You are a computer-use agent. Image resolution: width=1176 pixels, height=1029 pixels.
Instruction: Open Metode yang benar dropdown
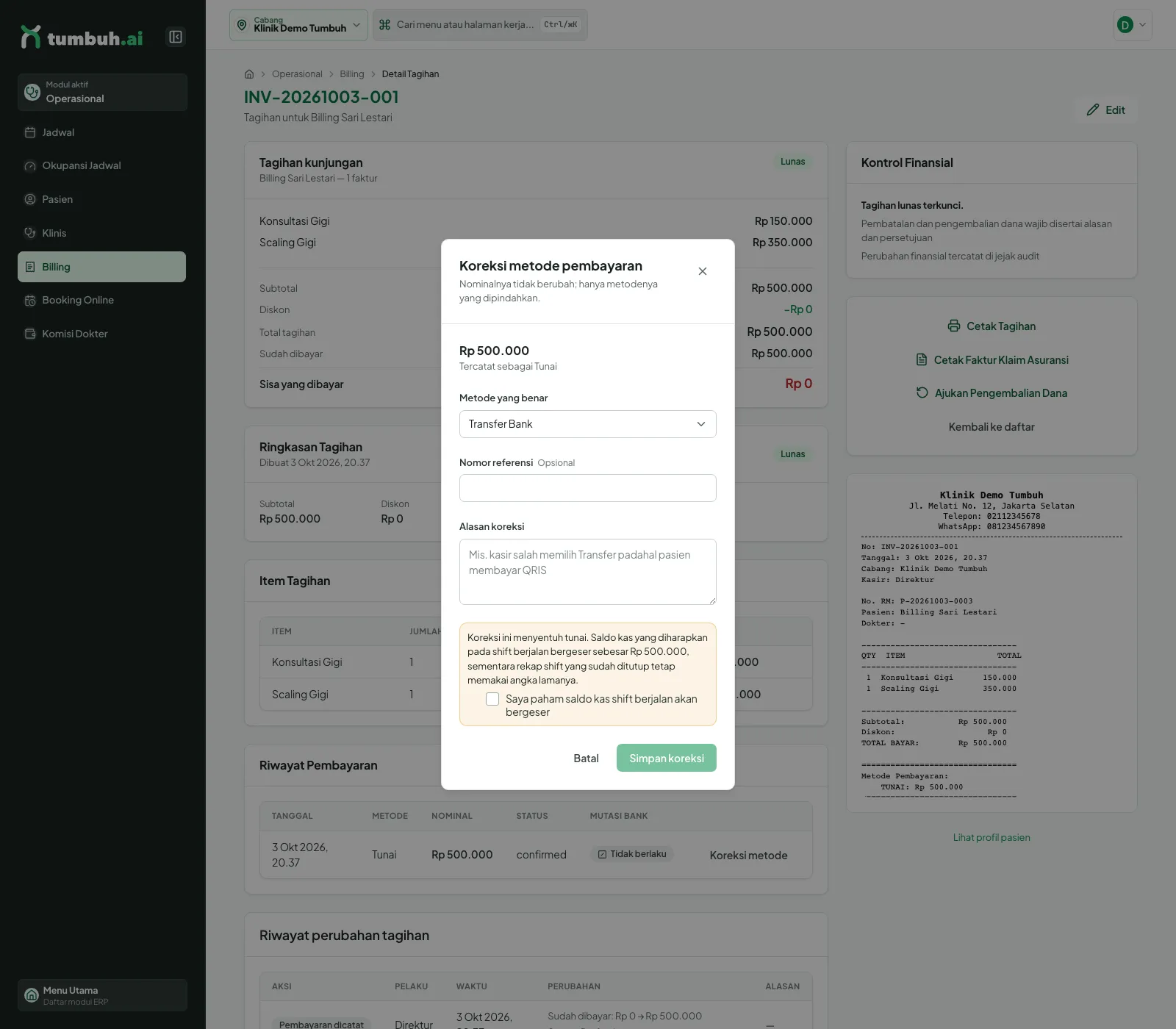[x=588, y=424]
